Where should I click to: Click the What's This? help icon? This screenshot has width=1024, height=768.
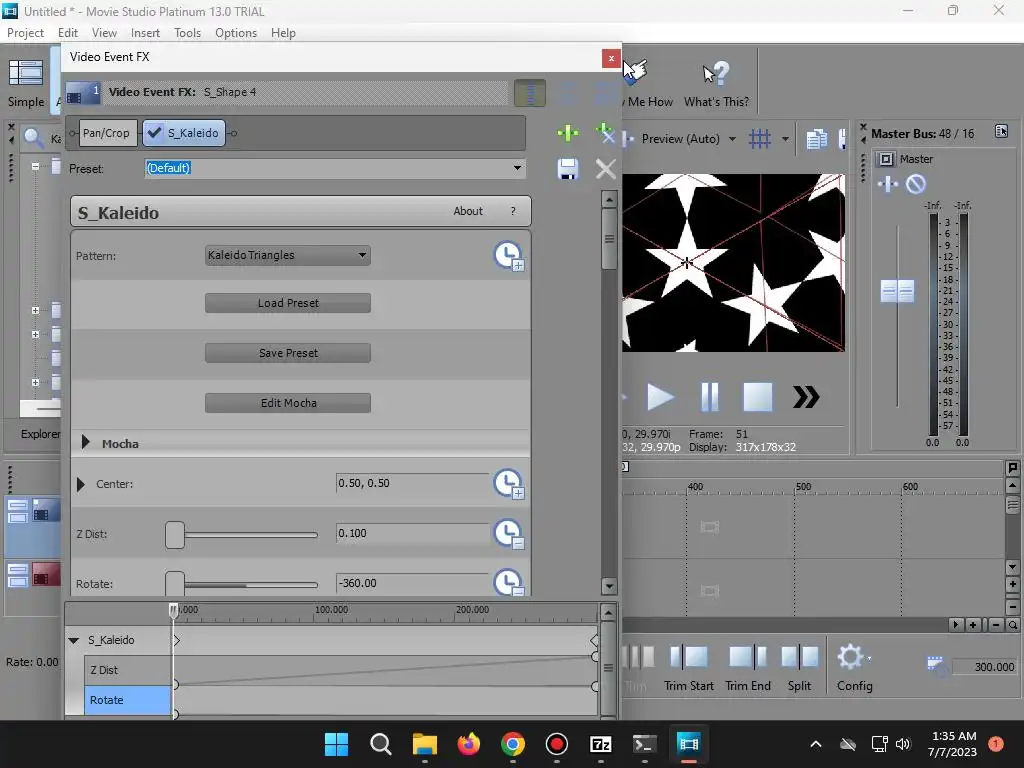click(716, 74)
